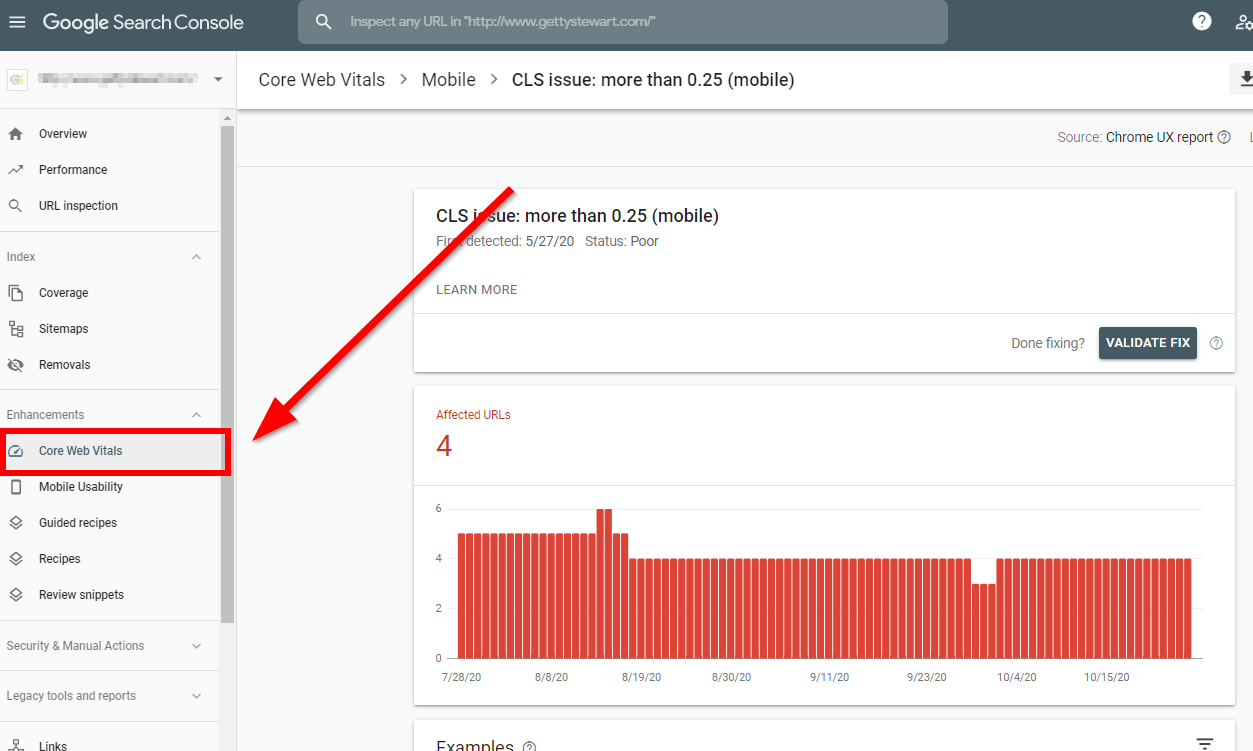
Task: Click the search magnifier icon
Action: [x=323, y=22]
